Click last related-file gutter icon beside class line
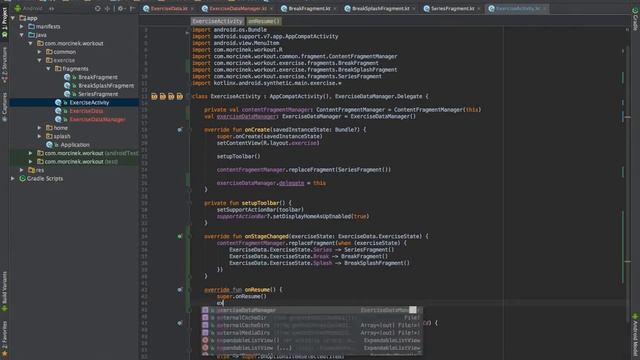 click(x=180, y=97)
